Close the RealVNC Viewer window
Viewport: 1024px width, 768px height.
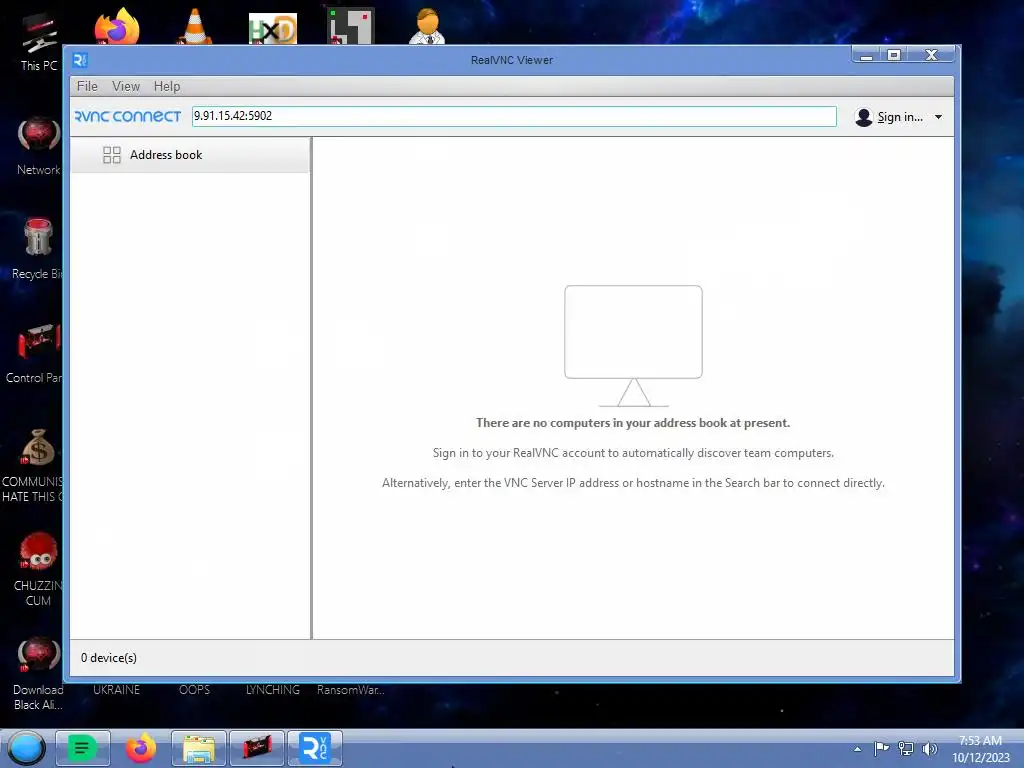931,56
